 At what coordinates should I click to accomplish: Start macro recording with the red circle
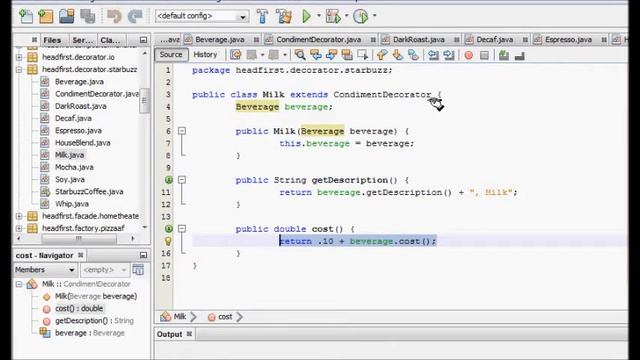469,55
